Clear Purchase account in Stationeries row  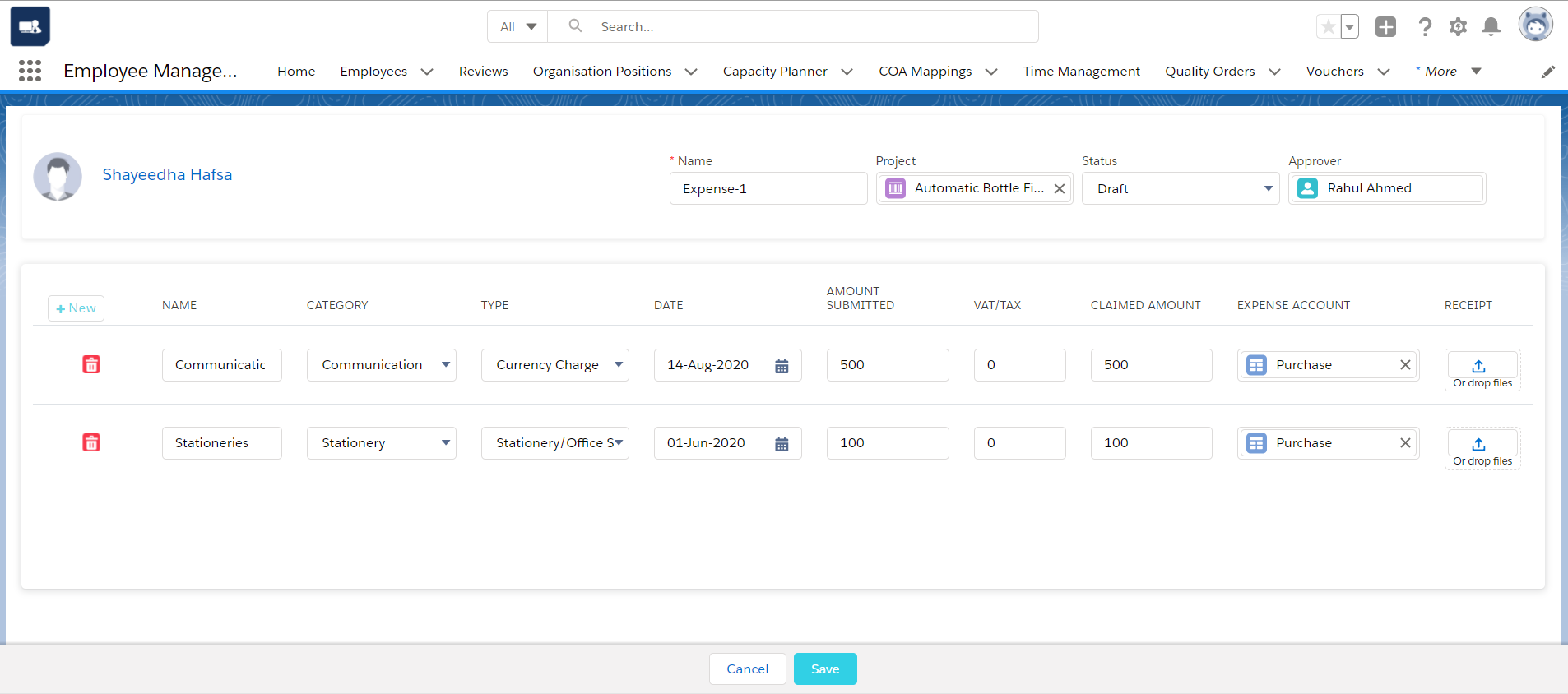tap(1405, 443)
